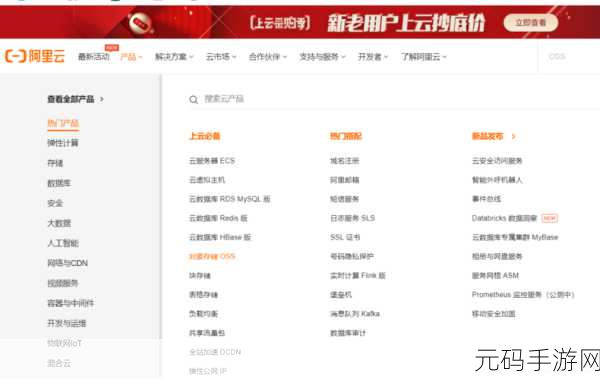
Task: Open 阿里邮箱 link
Action: [344, 180]
